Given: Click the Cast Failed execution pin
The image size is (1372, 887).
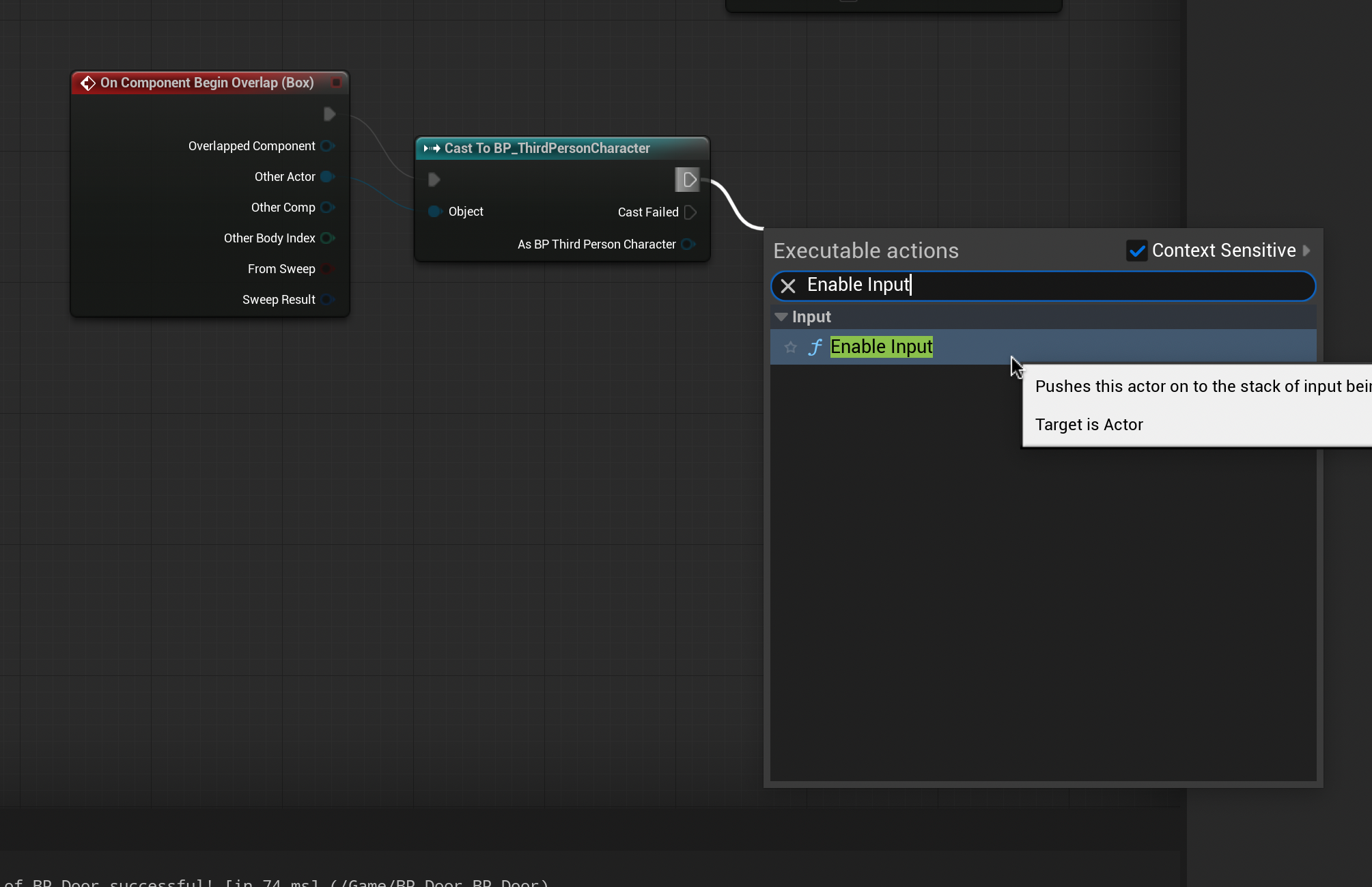Looking at the screenshot, I should [690, 212].
